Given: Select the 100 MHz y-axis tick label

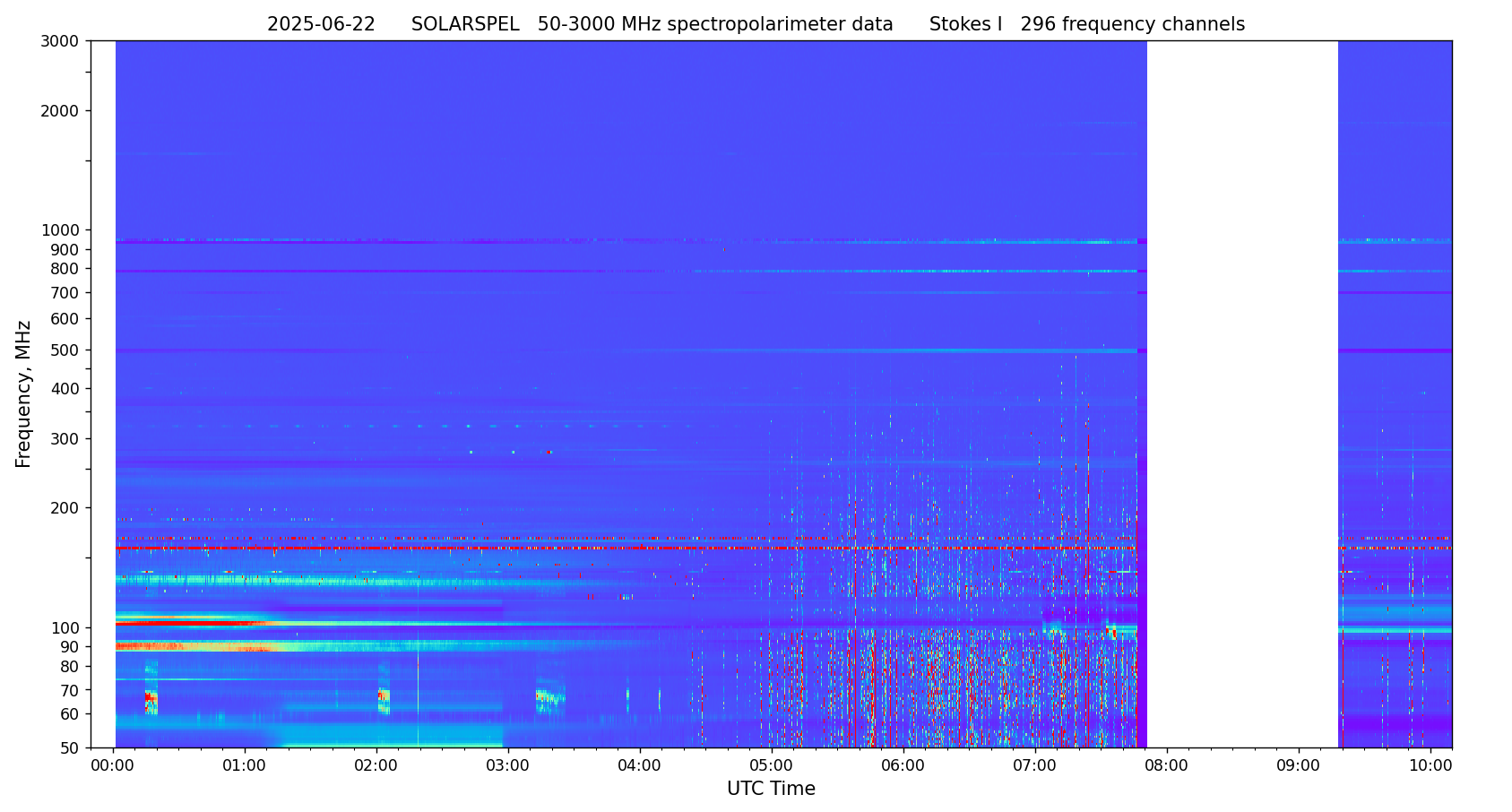Looking at the screenshot, I should click(x=64, y=628).
